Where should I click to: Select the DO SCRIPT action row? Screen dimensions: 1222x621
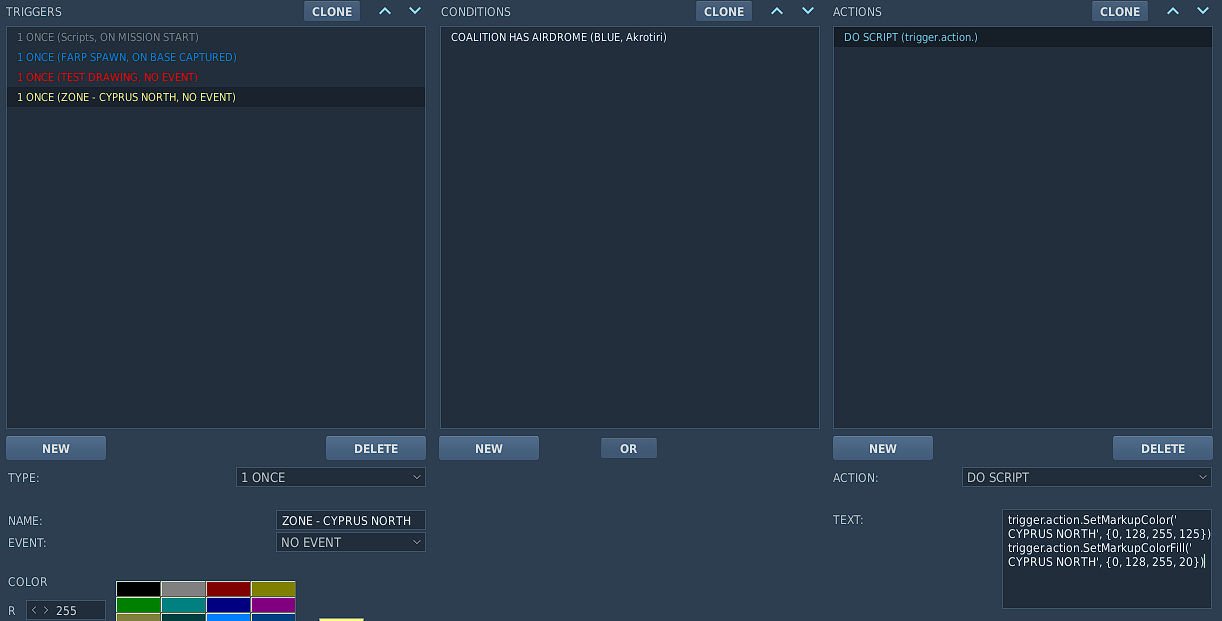tap(1022, 37)
